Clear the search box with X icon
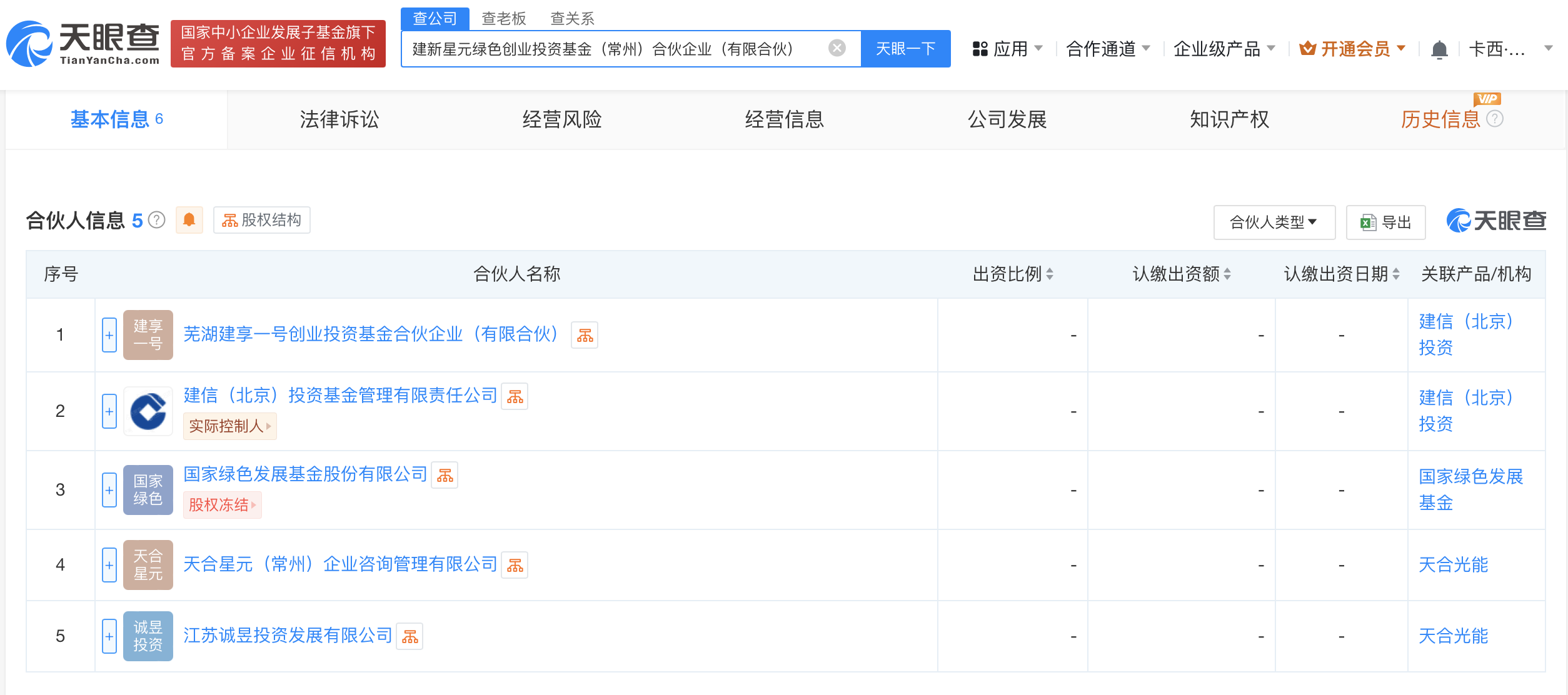The image size is (1568, 695). pyautogui.click(x=837, y=48)
